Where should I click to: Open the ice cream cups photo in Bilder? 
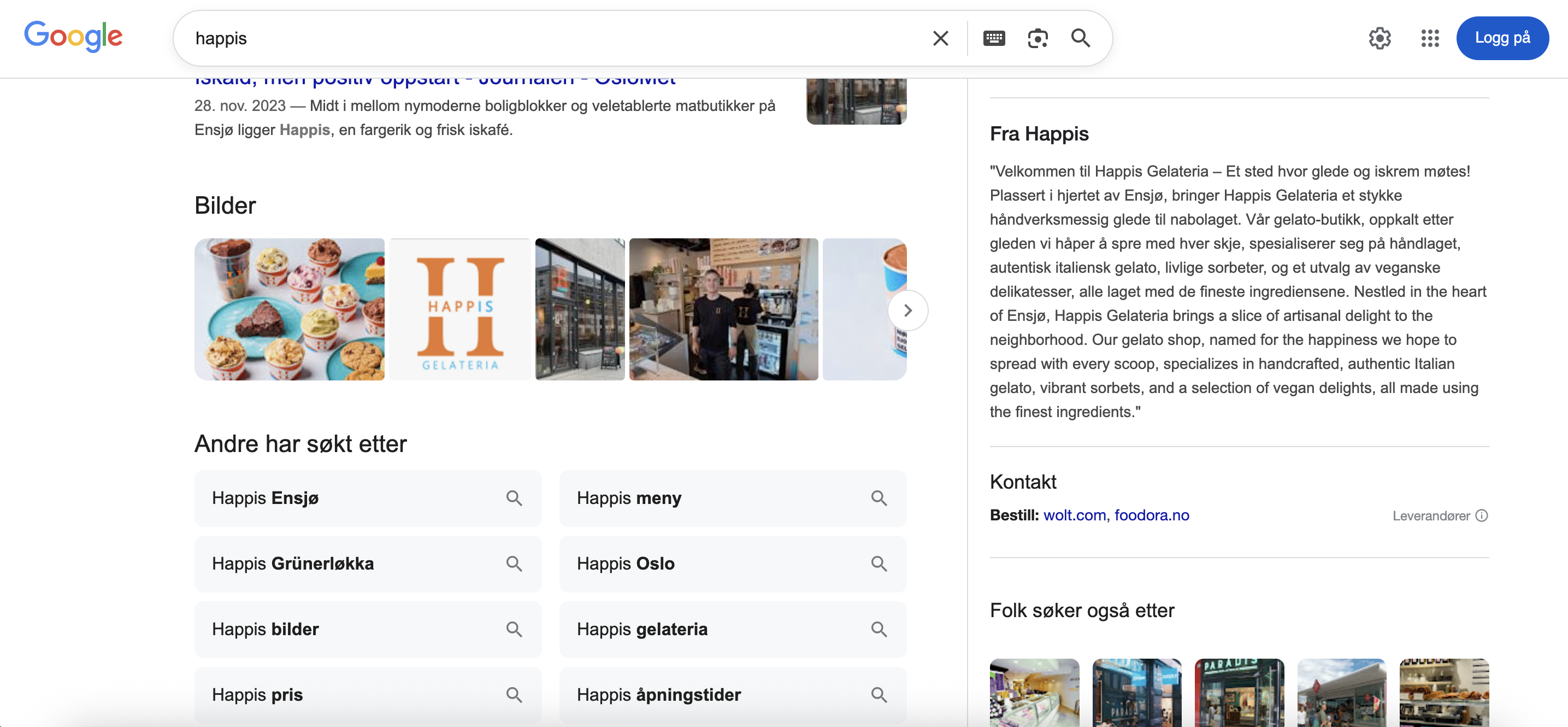(x=289, y=309)
